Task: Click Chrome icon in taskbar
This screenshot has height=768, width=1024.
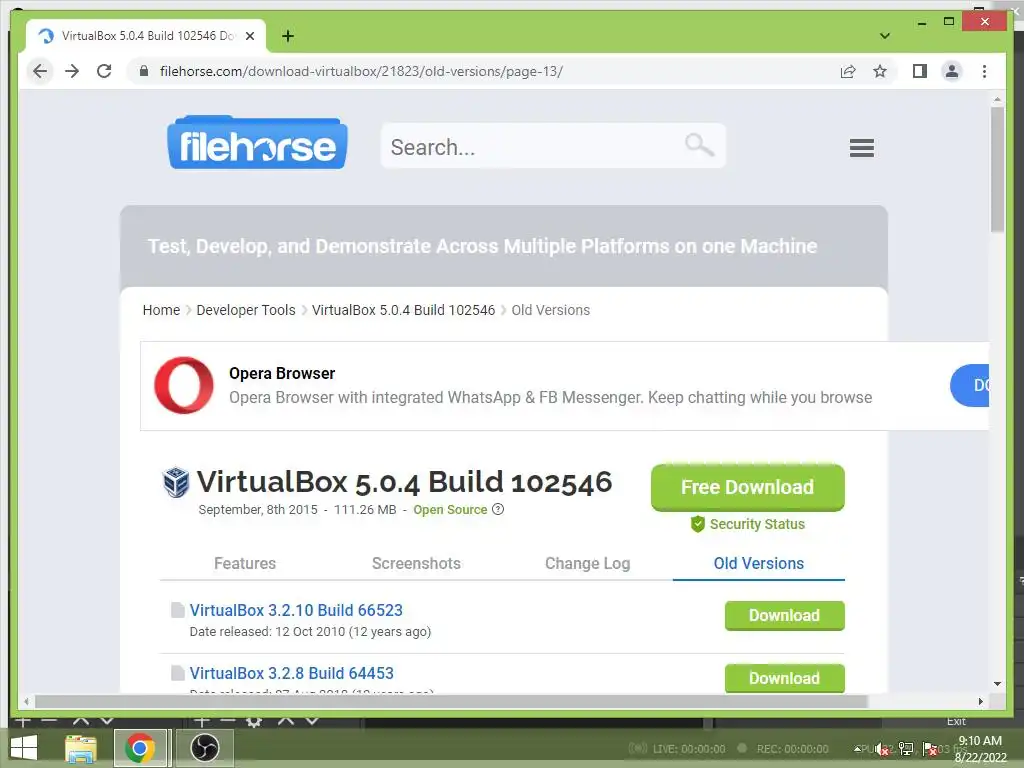Action: pos(140,748)
